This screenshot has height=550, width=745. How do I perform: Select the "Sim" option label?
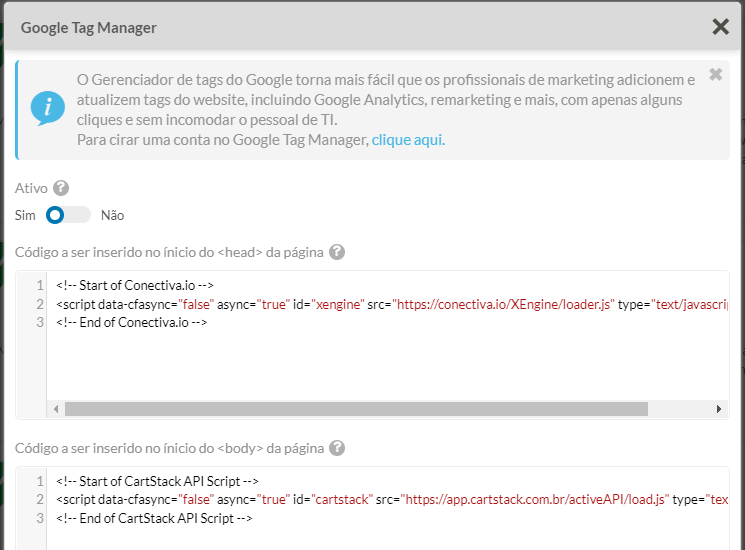pos(25,215)
